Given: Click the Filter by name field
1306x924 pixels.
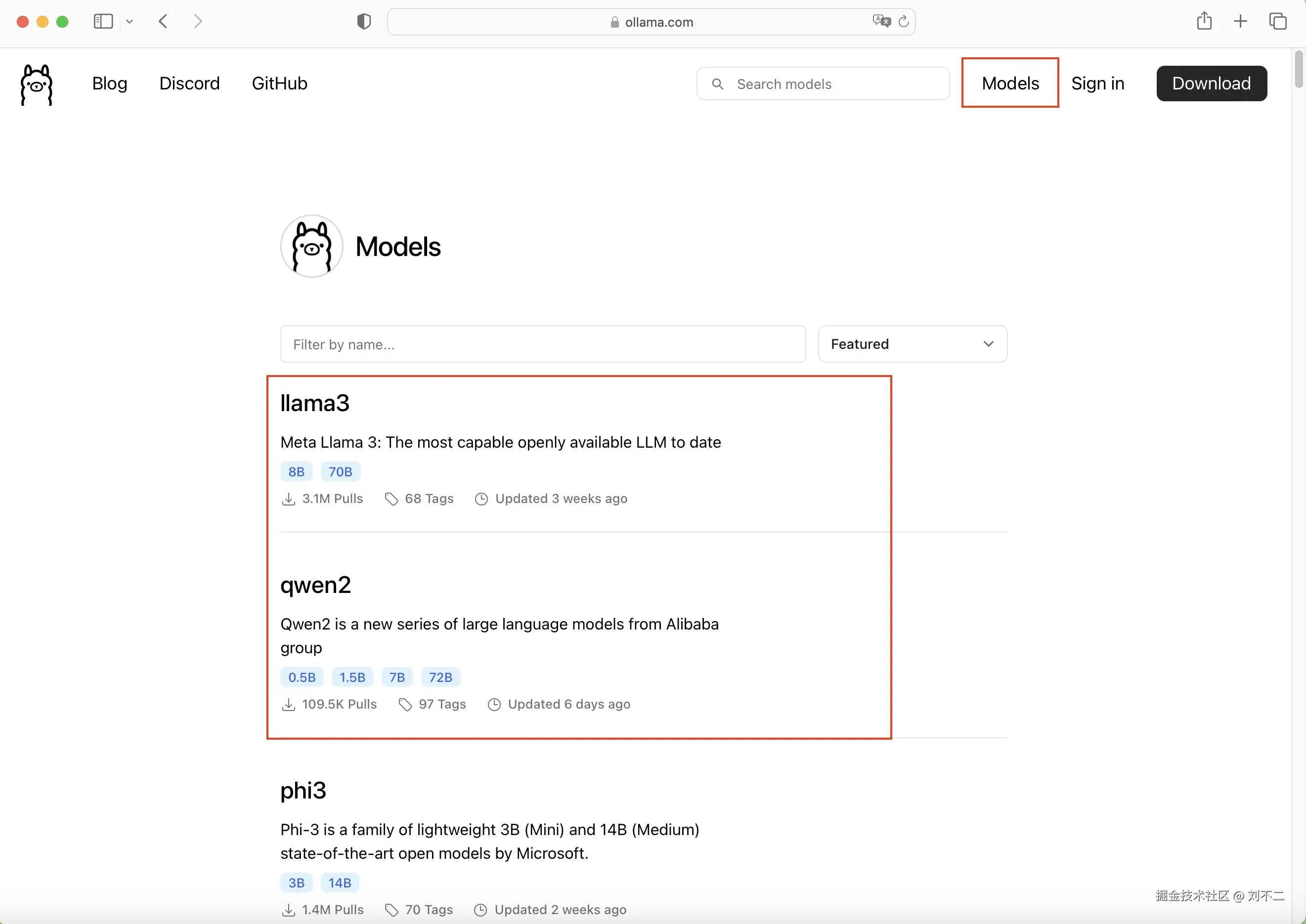Looking at the screenshot, I should (x=543, y=344).
